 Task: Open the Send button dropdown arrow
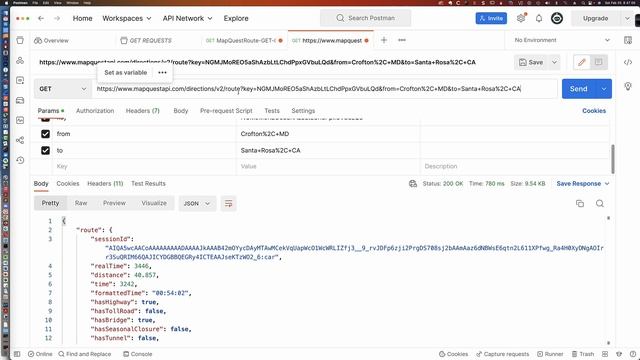(x=604, y=89)
